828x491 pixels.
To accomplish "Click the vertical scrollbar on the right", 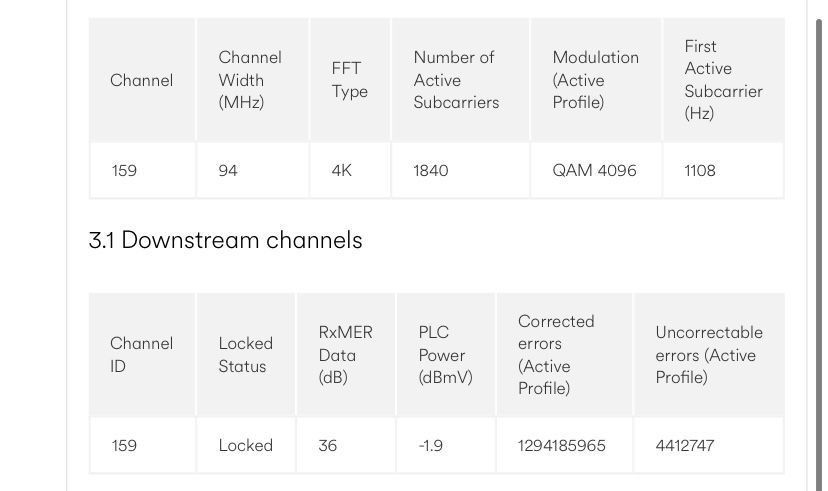I will point(819,253).
